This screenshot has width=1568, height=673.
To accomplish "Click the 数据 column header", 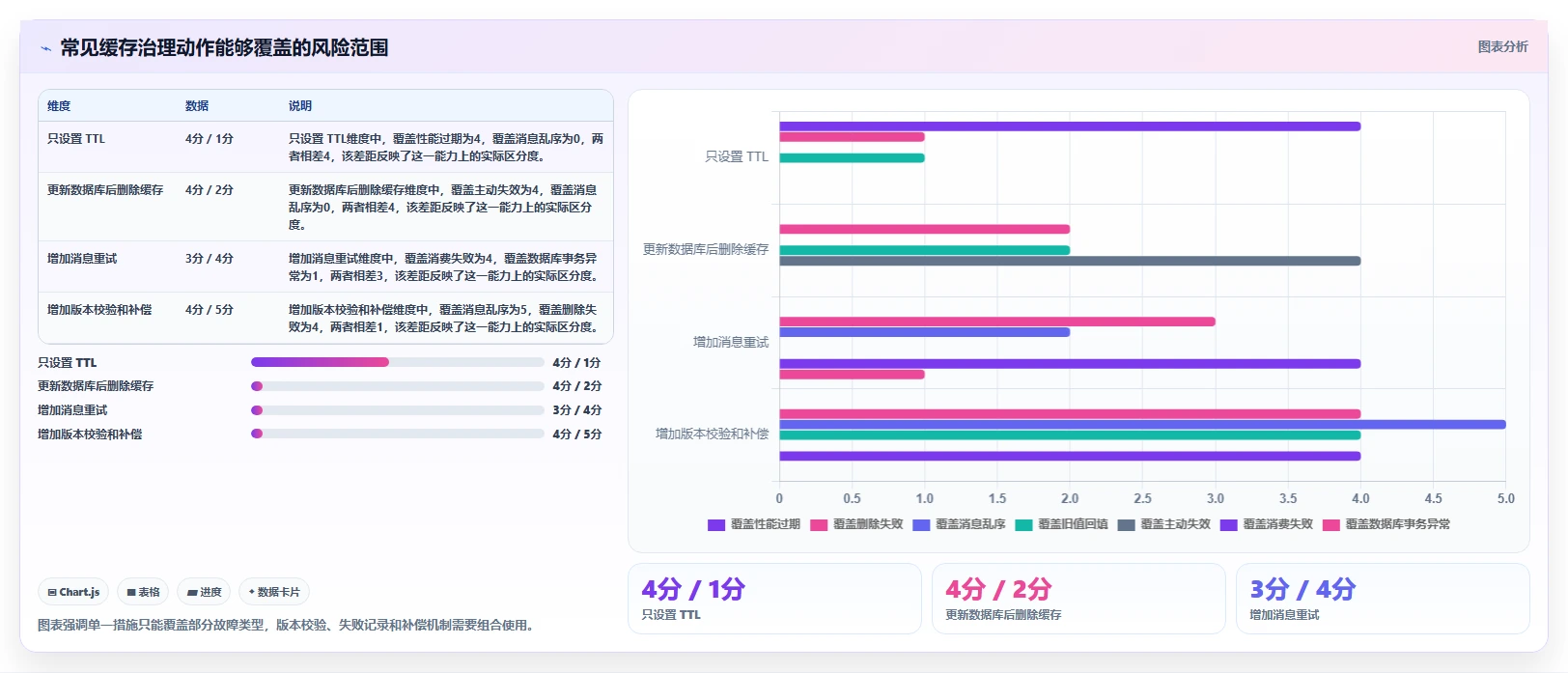I will (197, 106).
